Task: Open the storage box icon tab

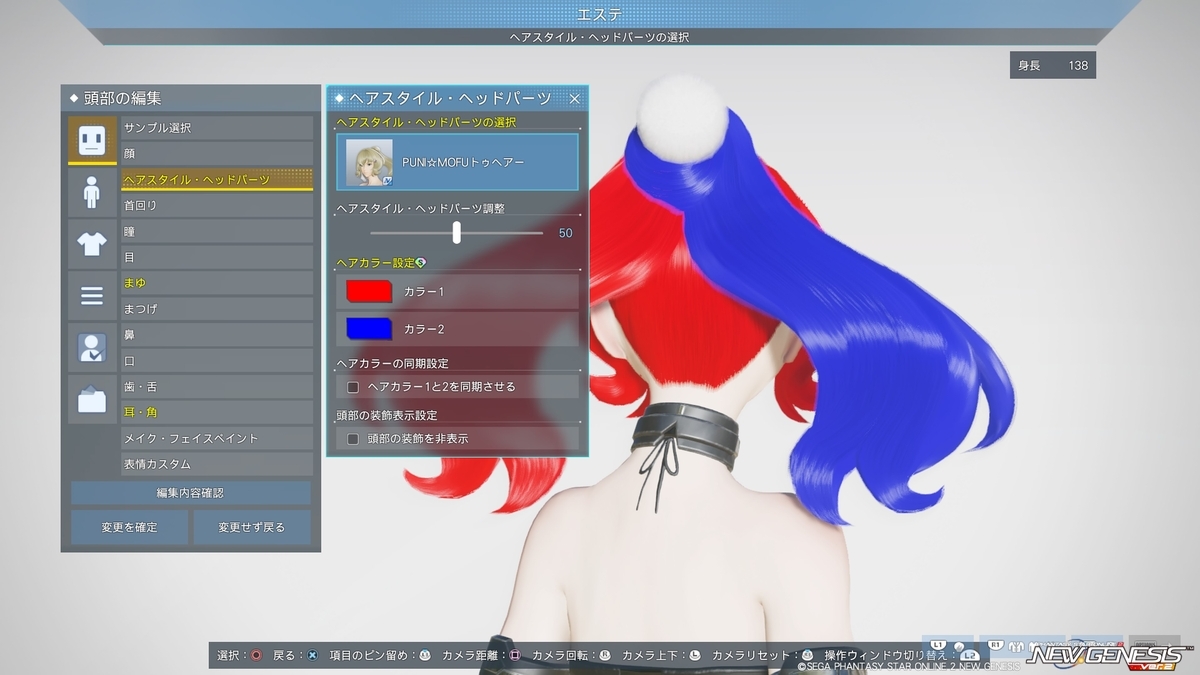Action: (92, 400)
